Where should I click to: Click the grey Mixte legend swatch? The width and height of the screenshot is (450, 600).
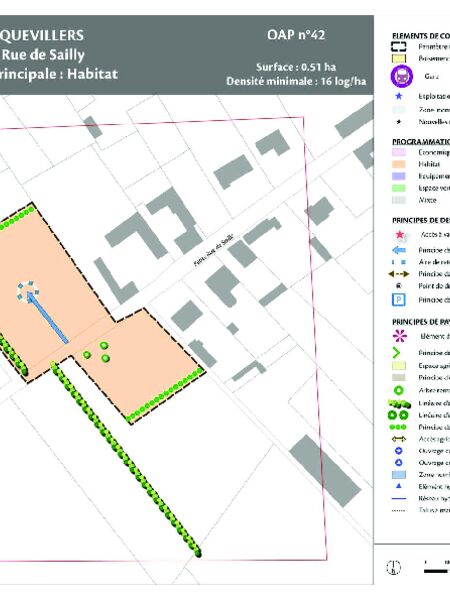click(399, 200)
